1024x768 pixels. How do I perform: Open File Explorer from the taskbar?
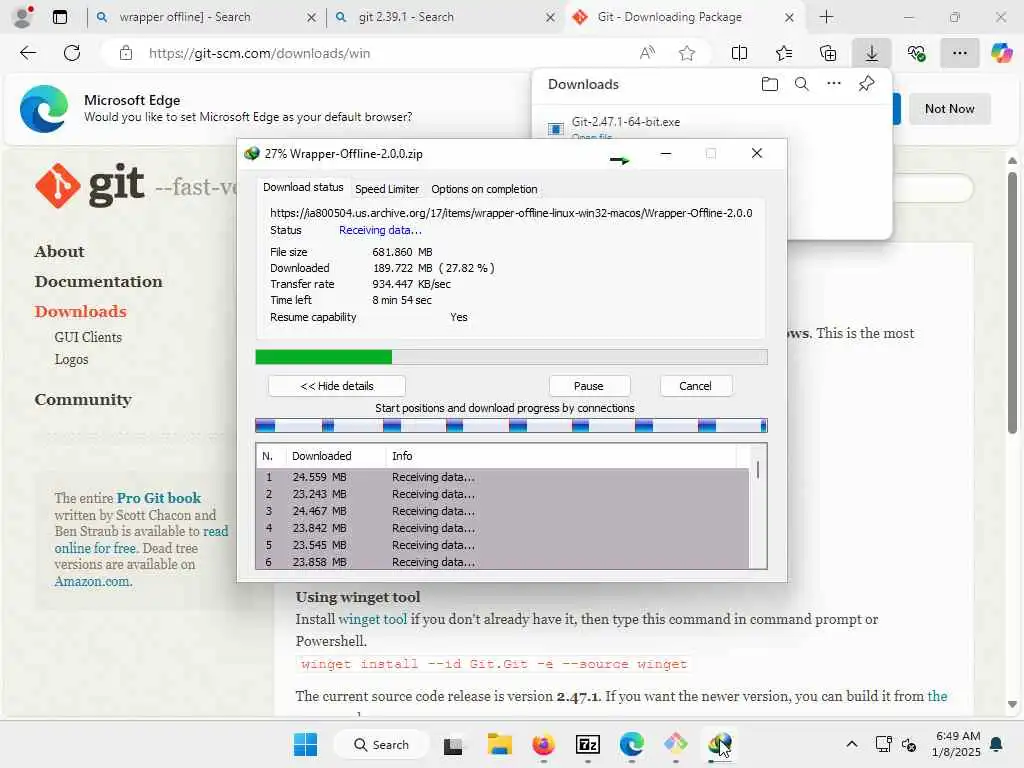click(x=500, y=744)
